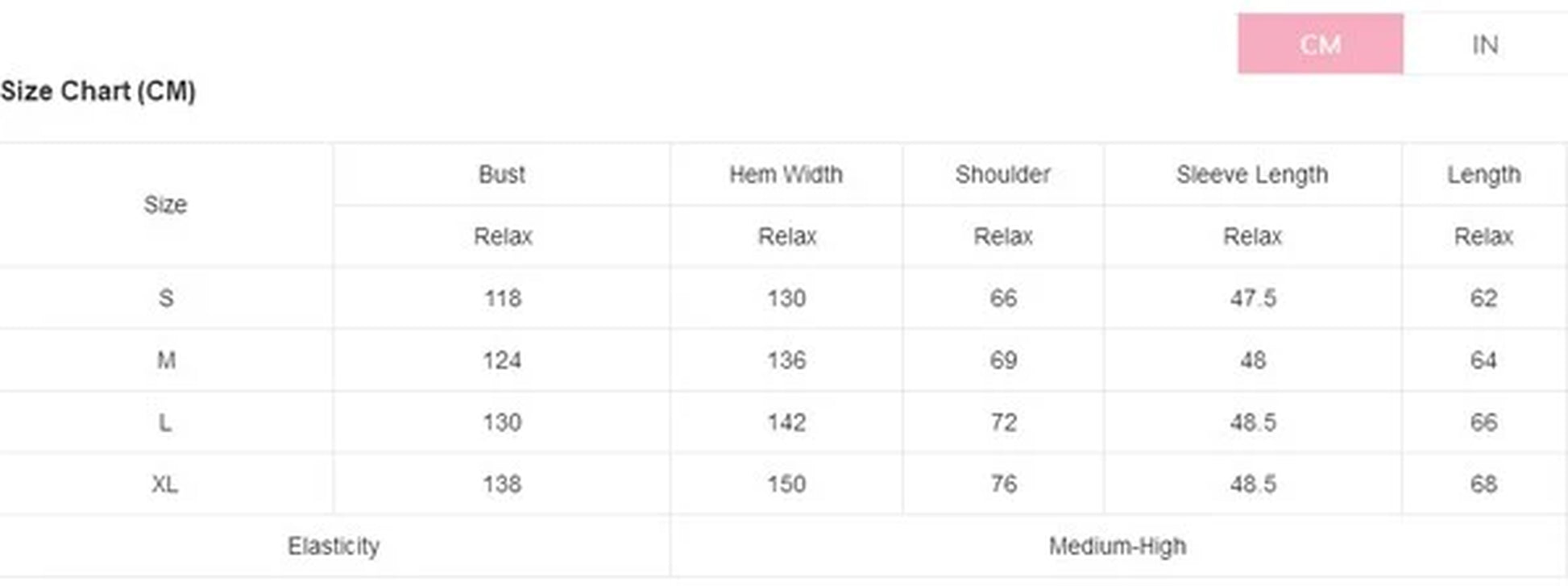Screen dimensions: 1568x586
Task: Click the Bust column header
Action: click(501, 174)
